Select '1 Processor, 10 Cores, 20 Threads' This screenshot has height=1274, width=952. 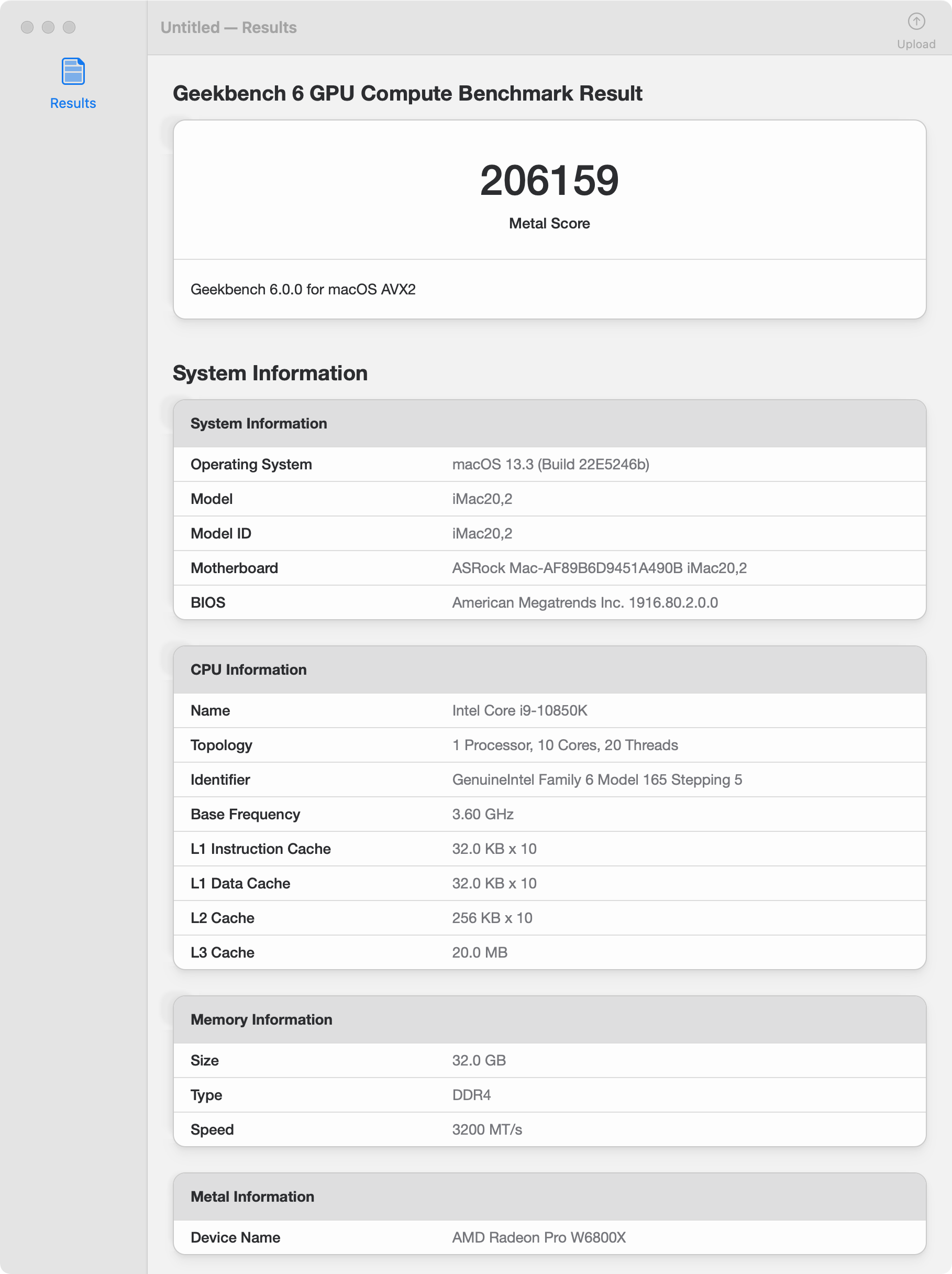tap(564, 745)
